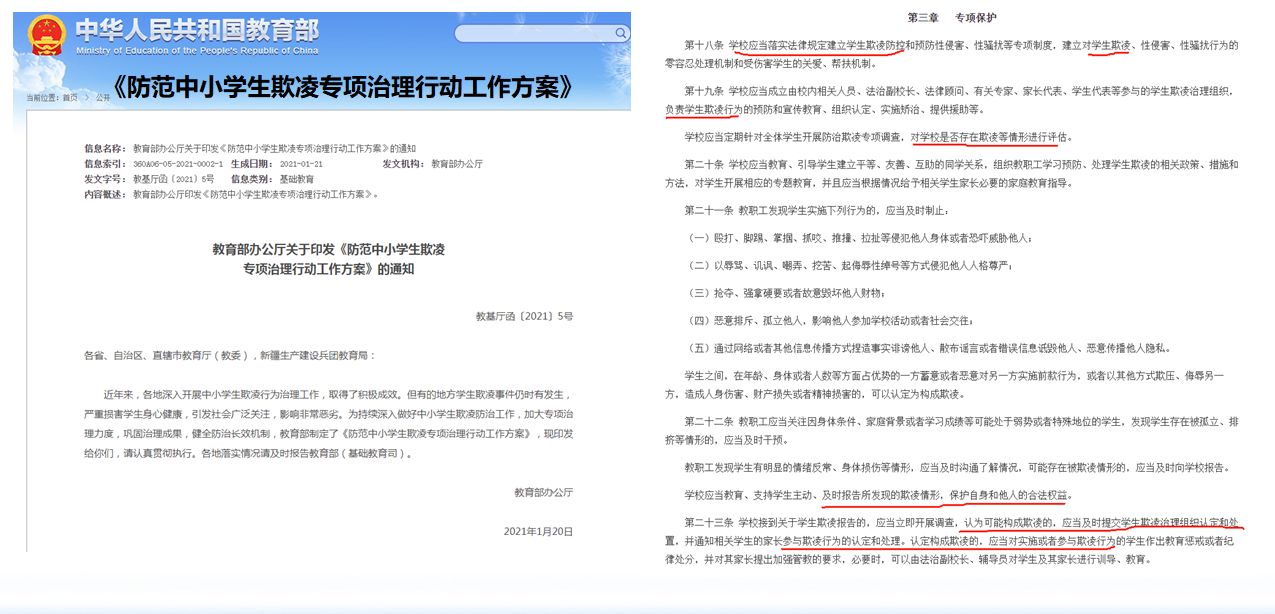This screenshot has width=1275, height=614.
Task: Click the paragraph starting 学校应当教育、支持学生主动
Action: tap(879, 495)
